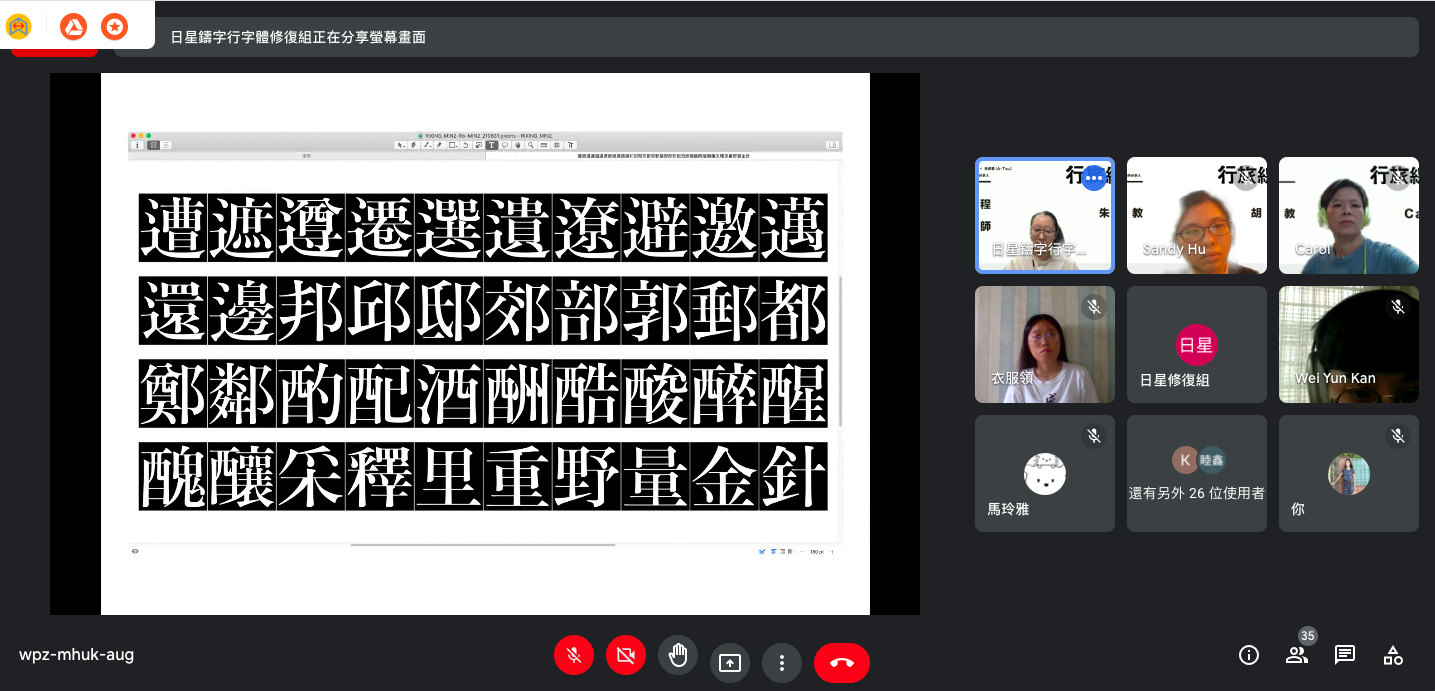This screenshot has height=691, width=1435.
Task: Click the present screen icon
Action: [x=730, y=662]
